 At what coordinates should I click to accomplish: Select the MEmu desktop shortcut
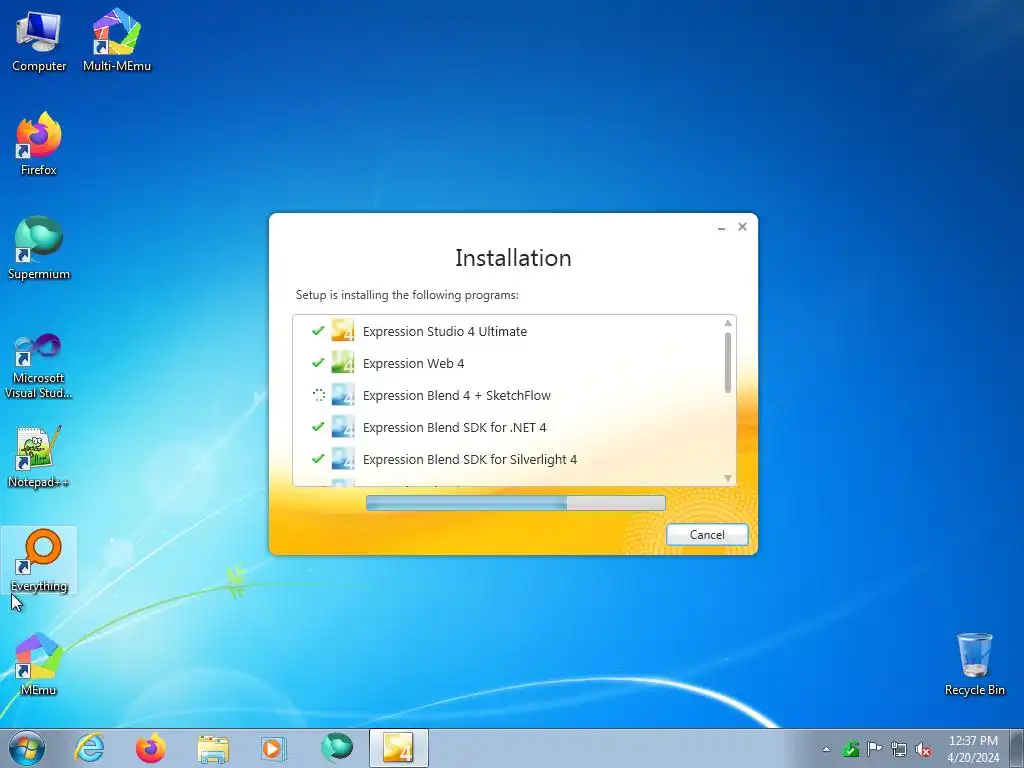[x=39, y=665]
